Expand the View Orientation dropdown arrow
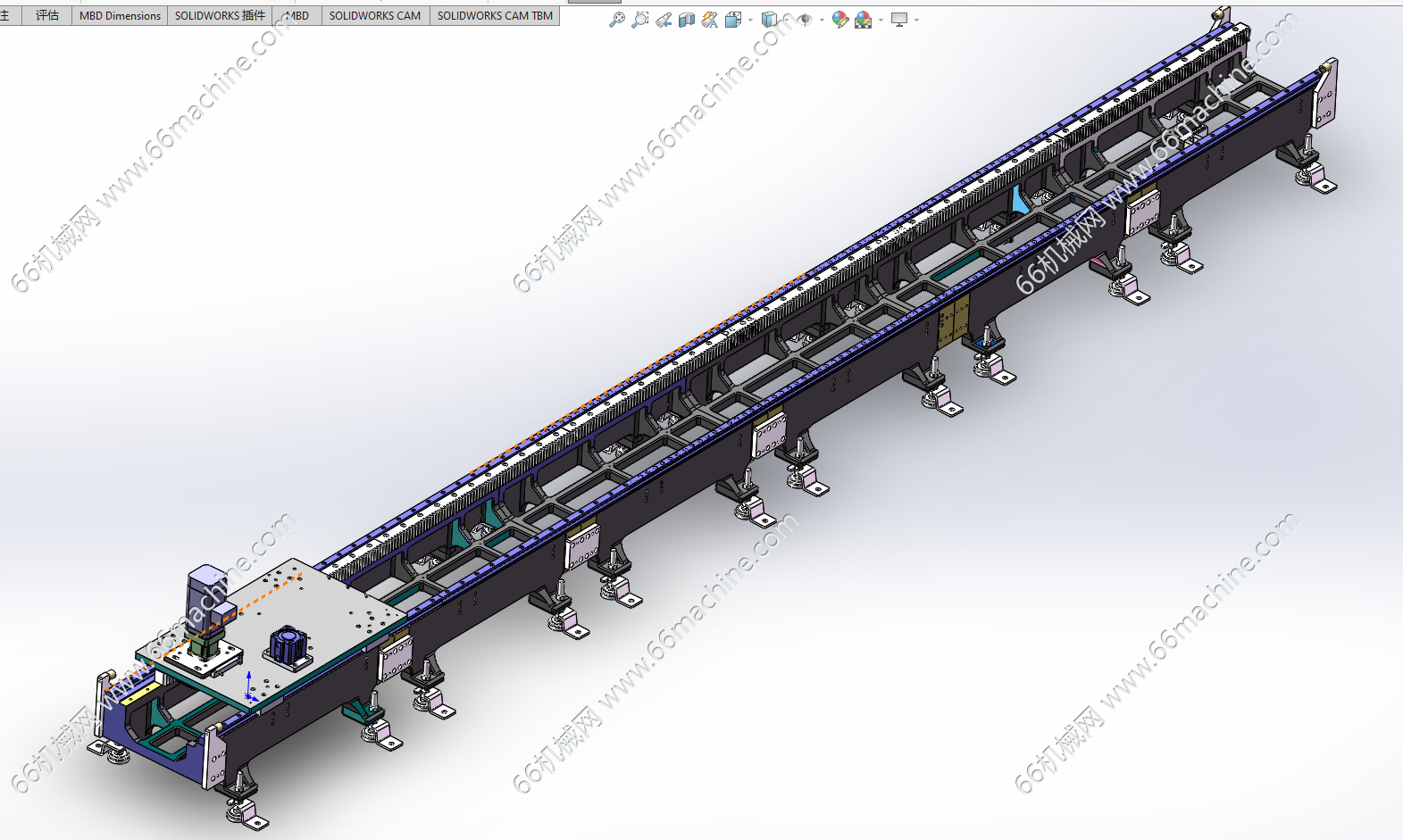1403x840 pixels. (750, 20)
